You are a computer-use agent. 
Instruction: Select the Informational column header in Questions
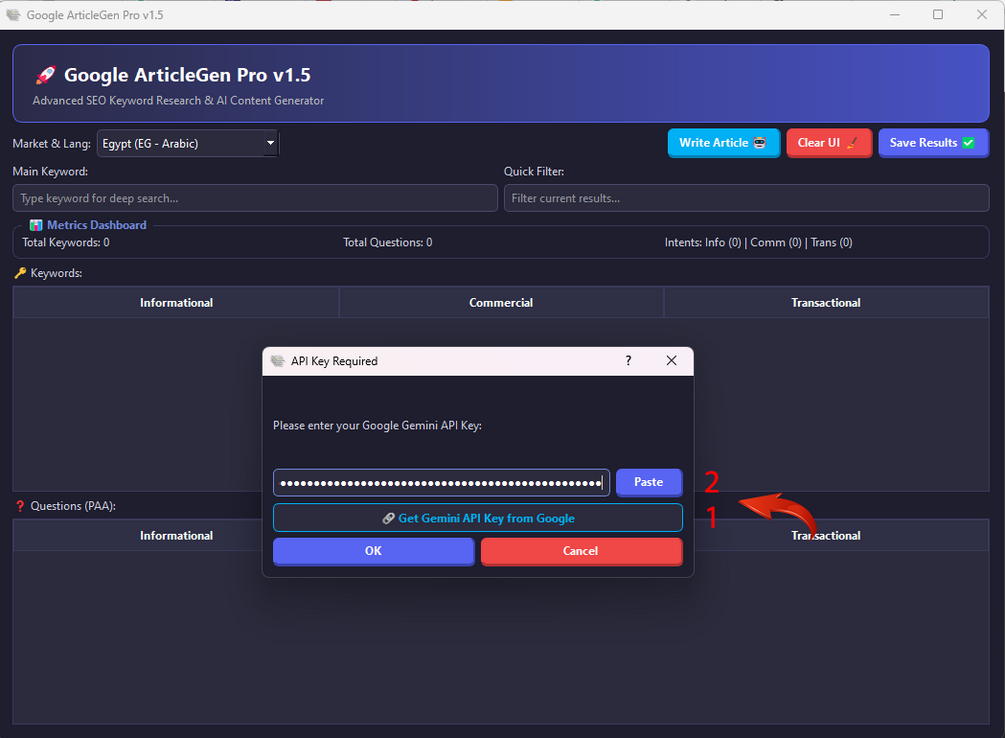(x=176, y=535)
